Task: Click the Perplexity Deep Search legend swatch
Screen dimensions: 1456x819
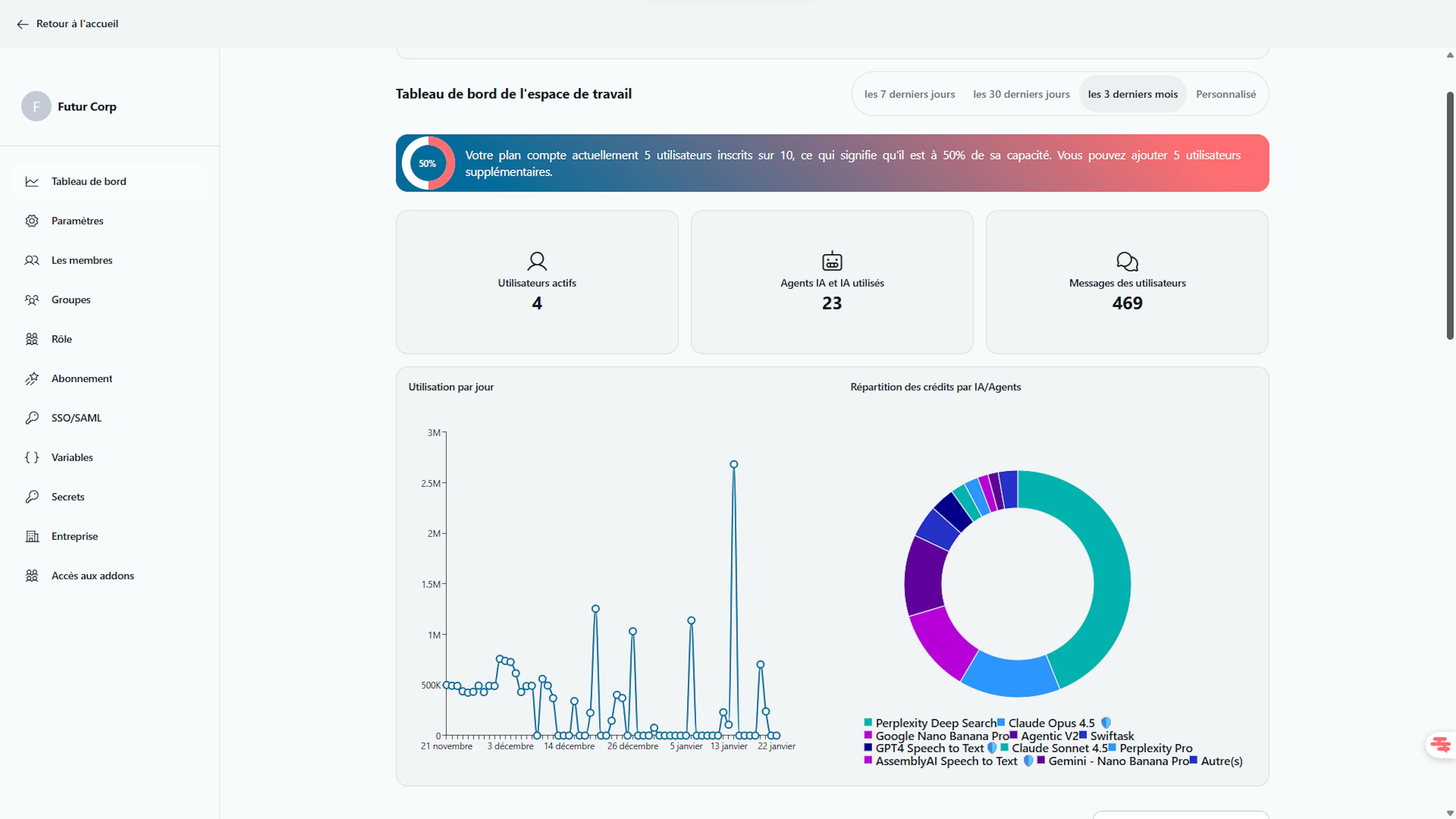Action: tap(868, 722)
